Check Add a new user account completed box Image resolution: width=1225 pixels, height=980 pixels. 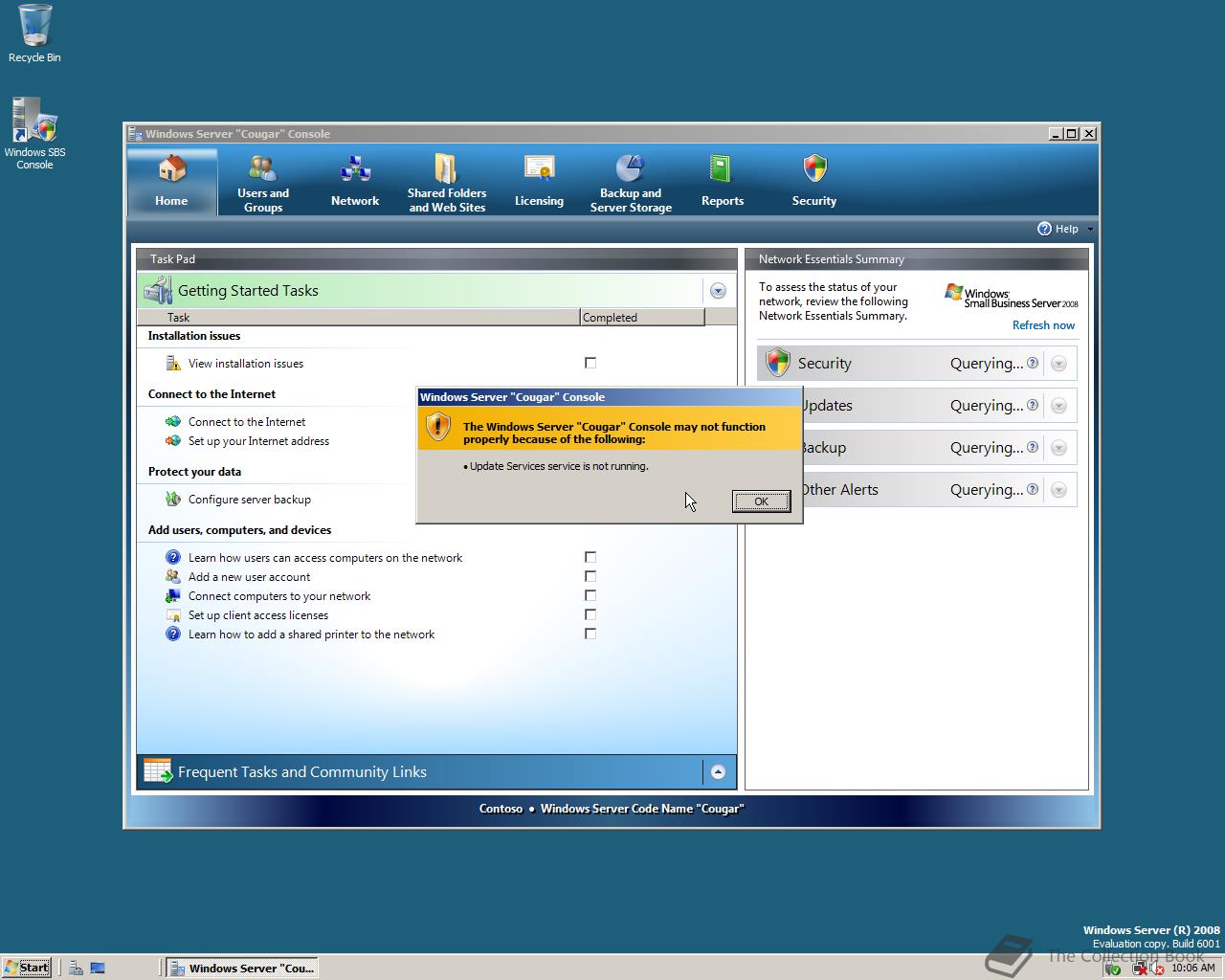point(590,576)
